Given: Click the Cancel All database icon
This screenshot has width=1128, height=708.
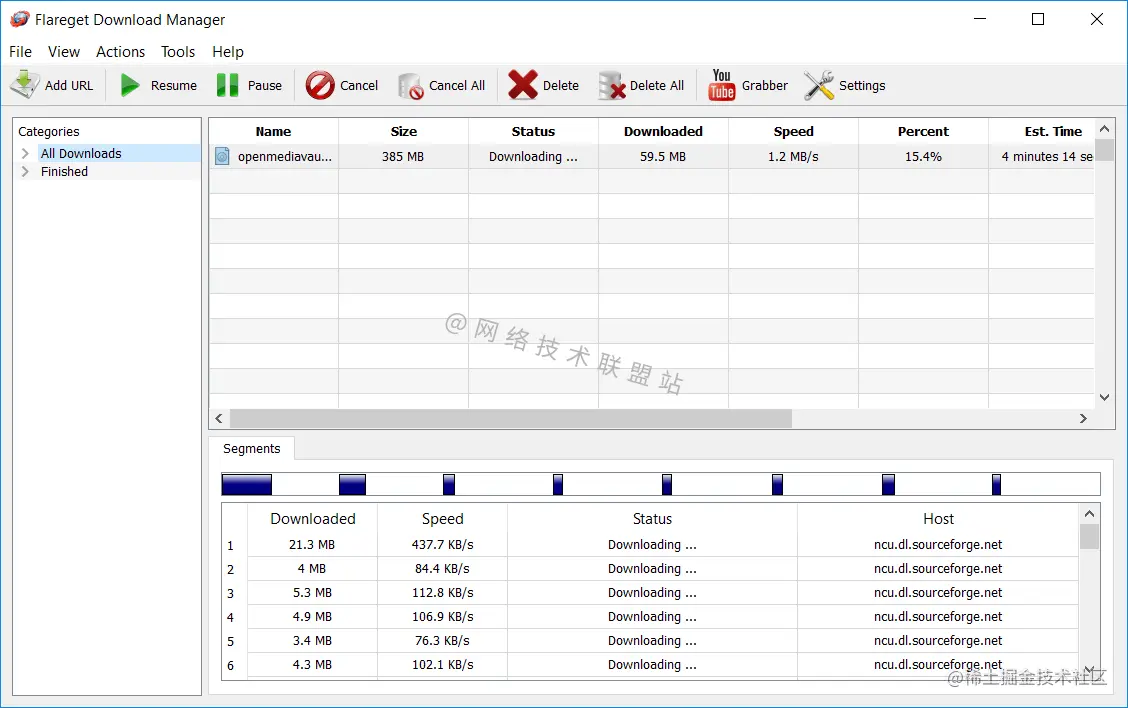Looking at the screenshot, I should click(x=410, y=86).
